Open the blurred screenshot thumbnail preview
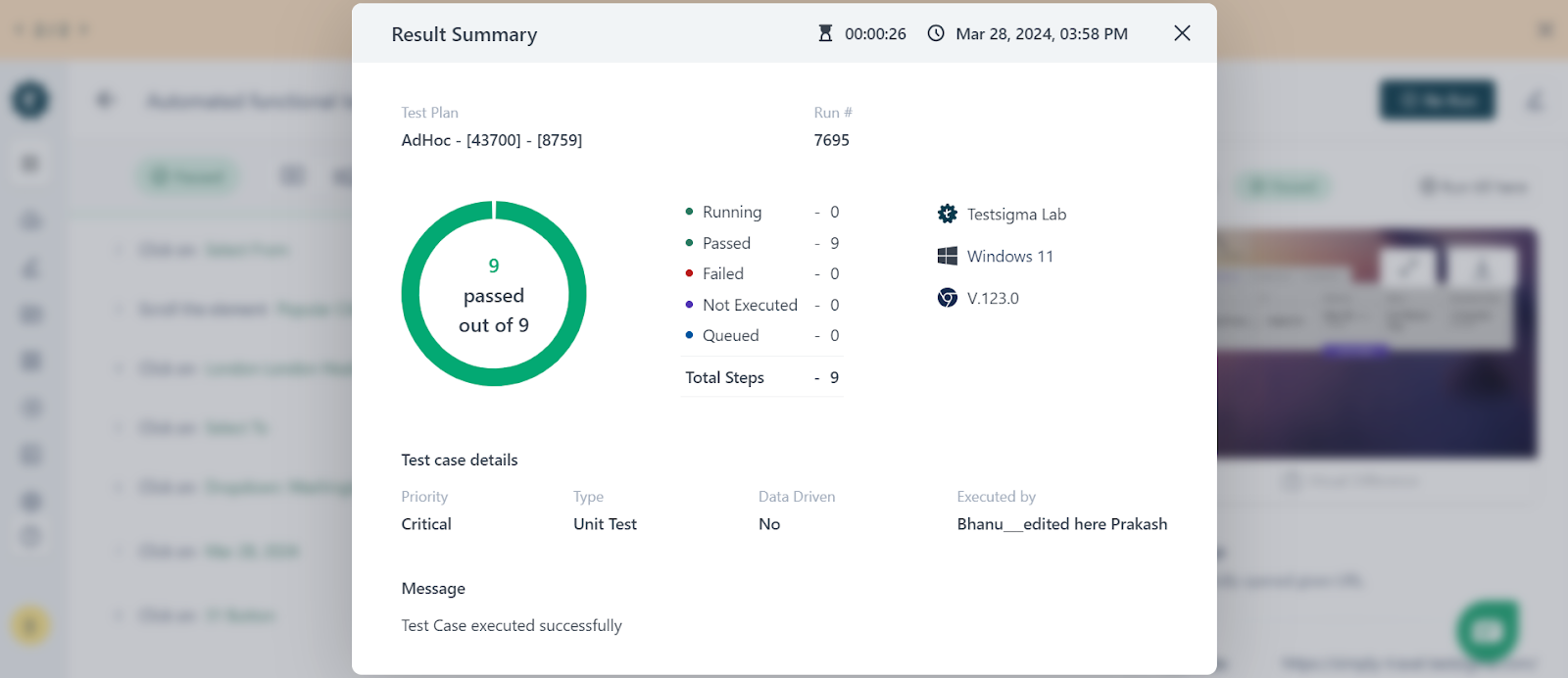Screen dimensions: 1568x678 tap(1377, 343)
